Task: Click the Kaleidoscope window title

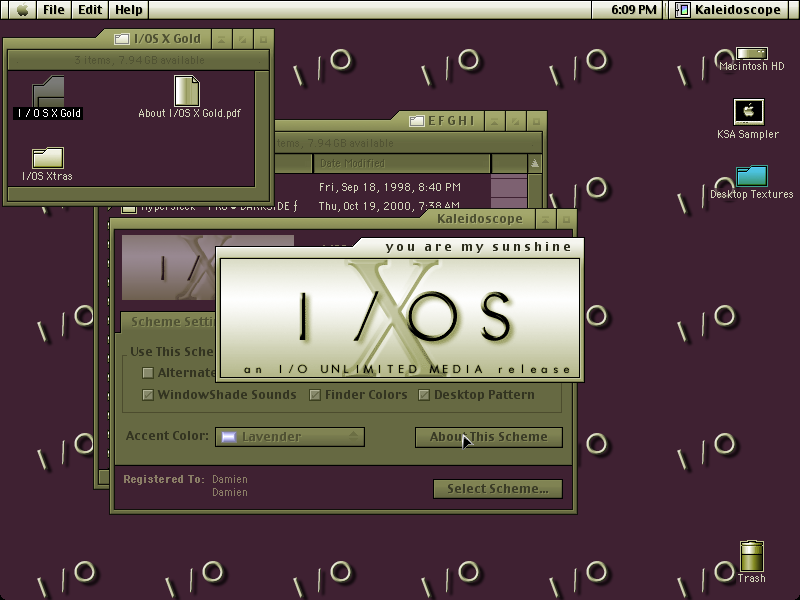Action: pos(480,219)
